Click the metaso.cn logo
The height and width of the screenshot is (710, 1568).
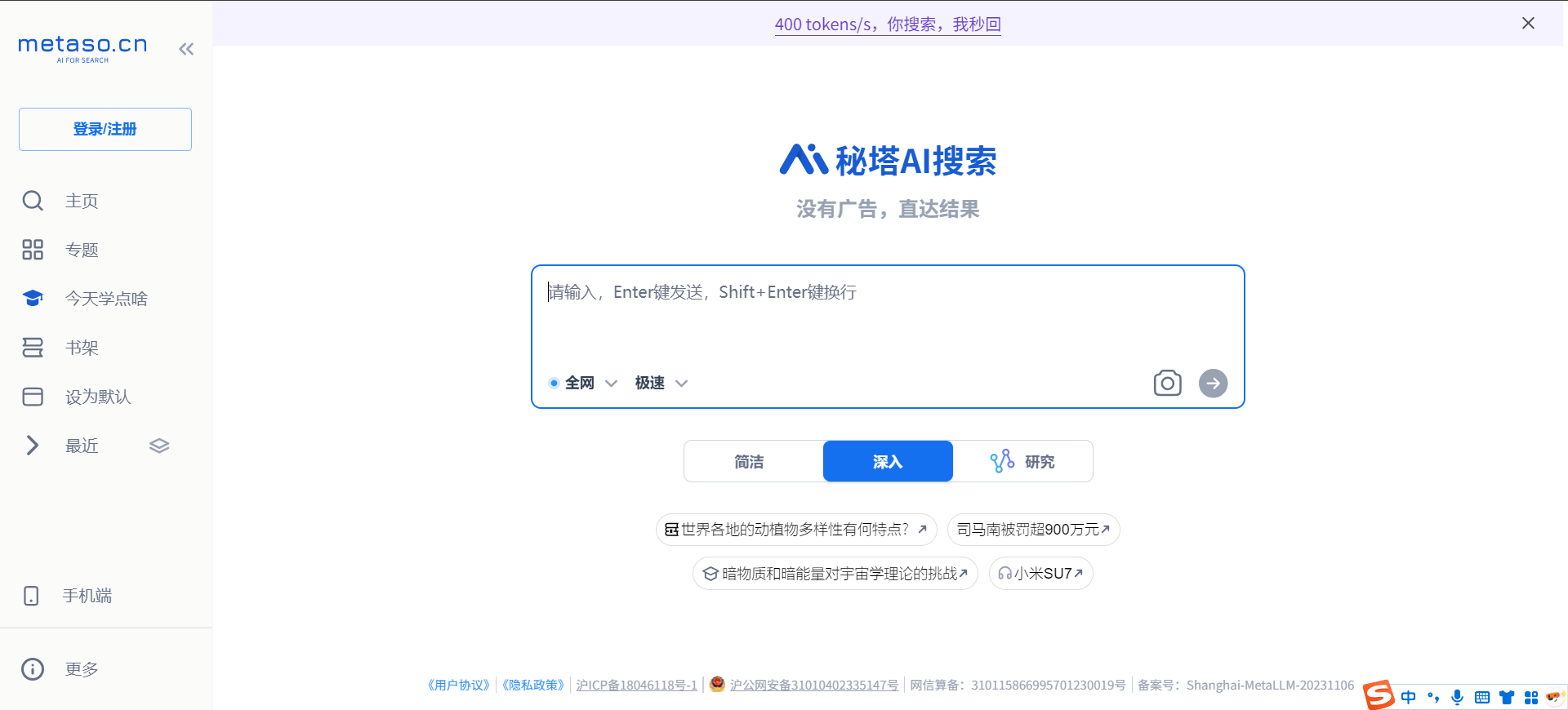pyautogui.click(x=82, y=48)
